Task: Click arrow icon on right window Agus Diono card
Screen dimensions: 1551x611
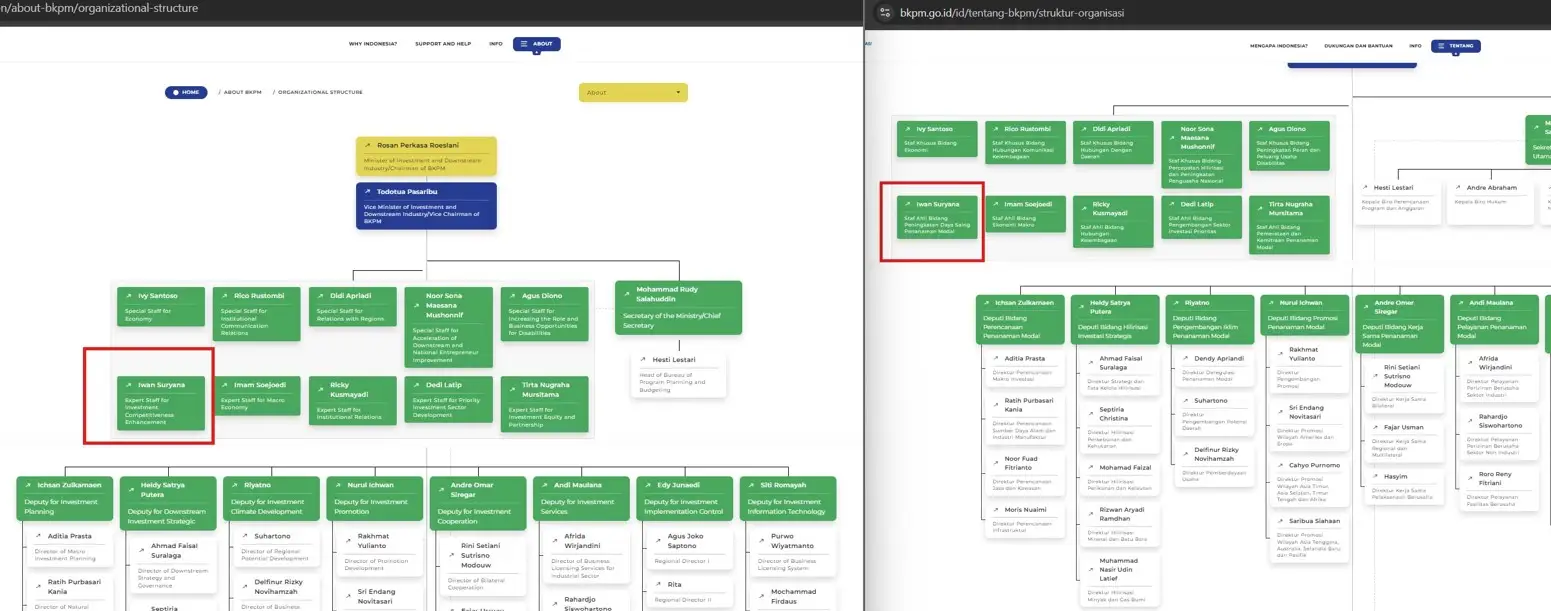Action: point(1258,129)
